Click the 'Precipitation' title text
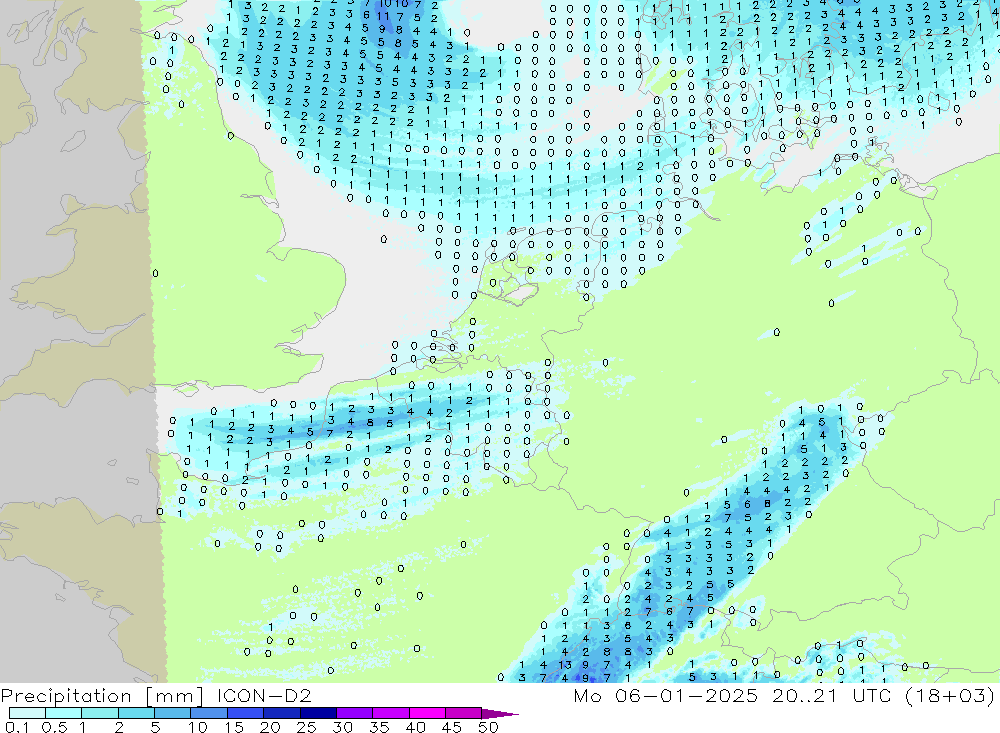 pos(66,695)
